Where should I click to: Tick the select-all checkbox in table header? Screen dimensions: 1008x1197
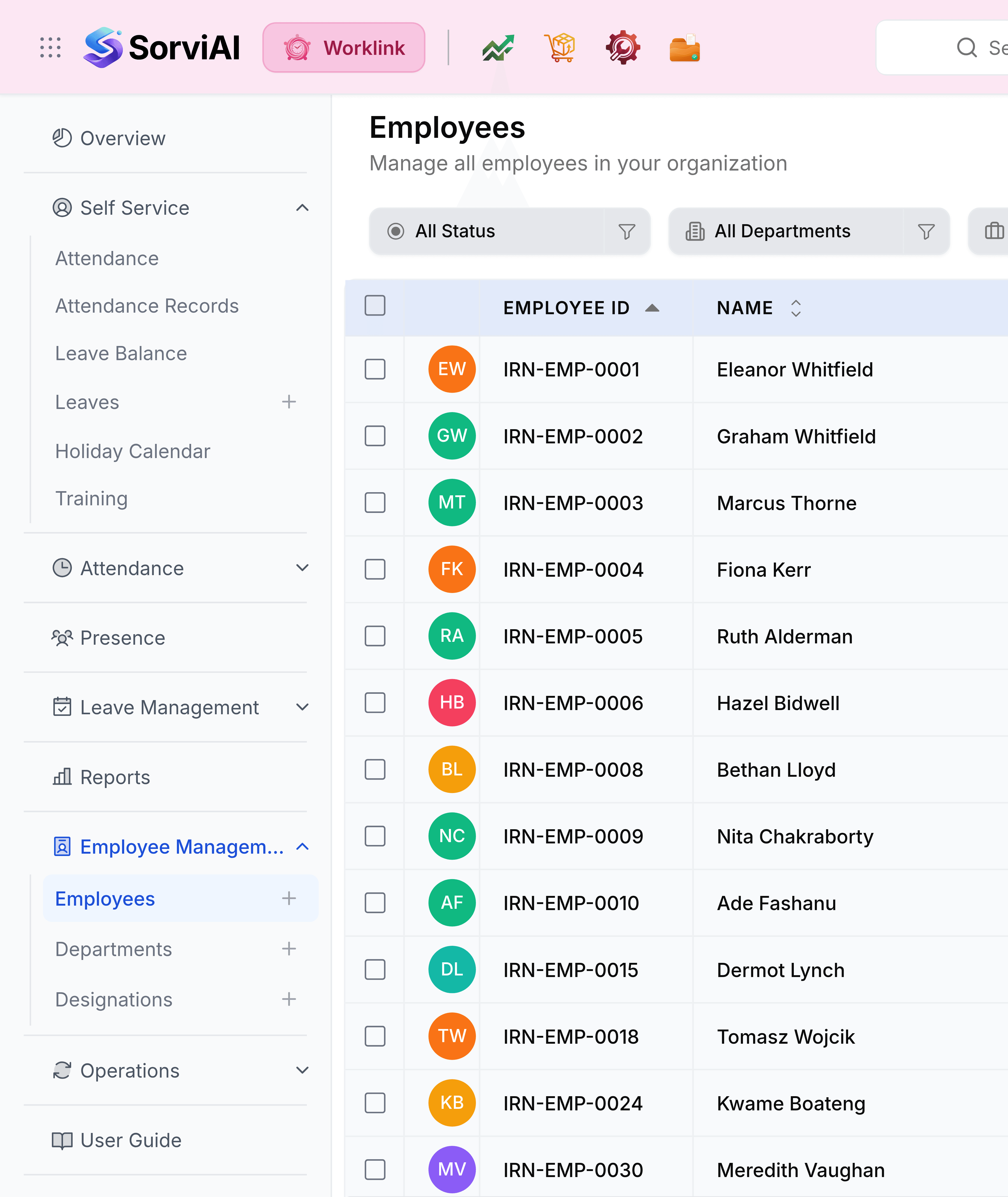tap(375, 306)
